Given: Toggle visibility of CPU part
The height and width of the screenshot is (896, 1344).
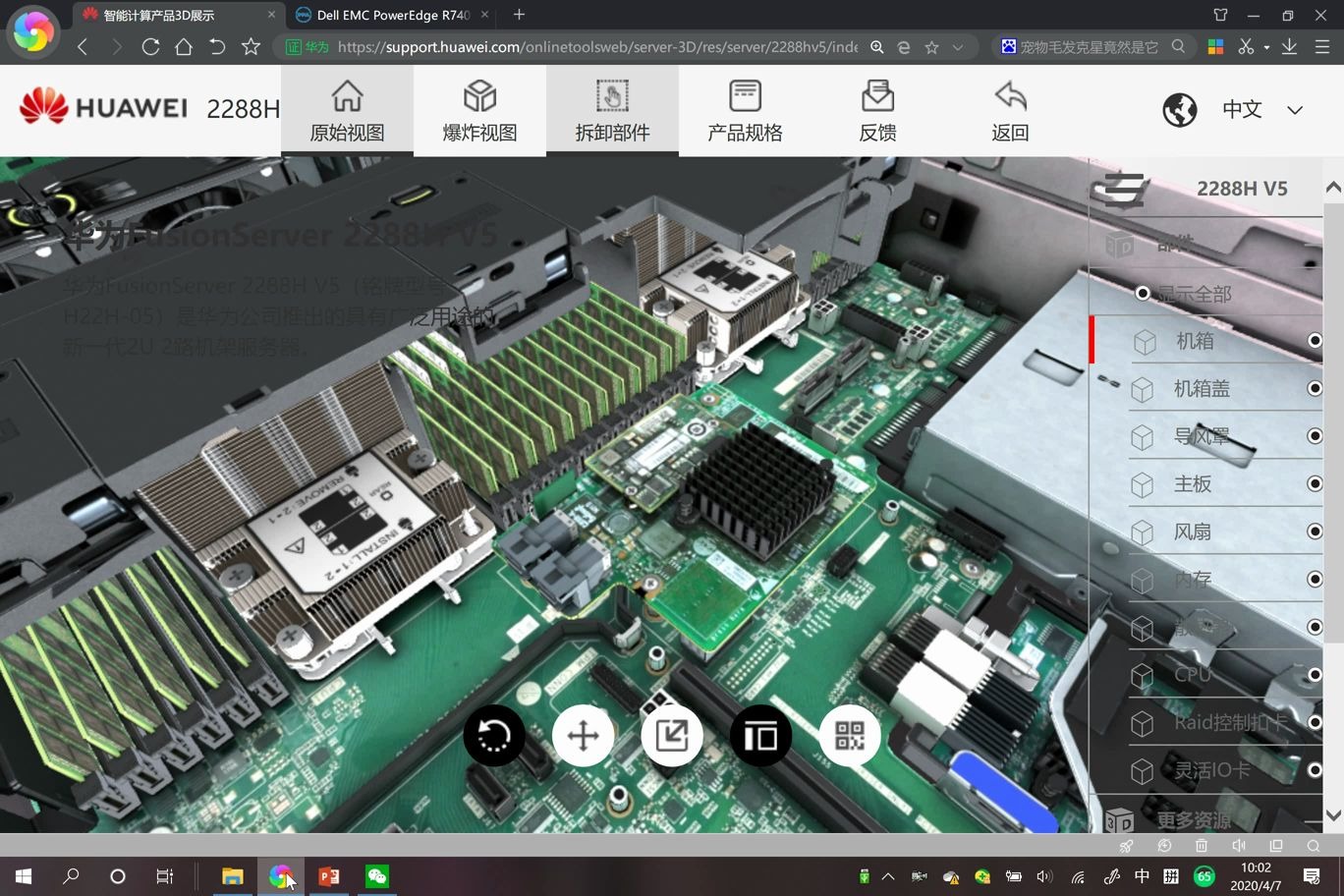Looking at the screenshot, I should click(x=1315, y=675).
